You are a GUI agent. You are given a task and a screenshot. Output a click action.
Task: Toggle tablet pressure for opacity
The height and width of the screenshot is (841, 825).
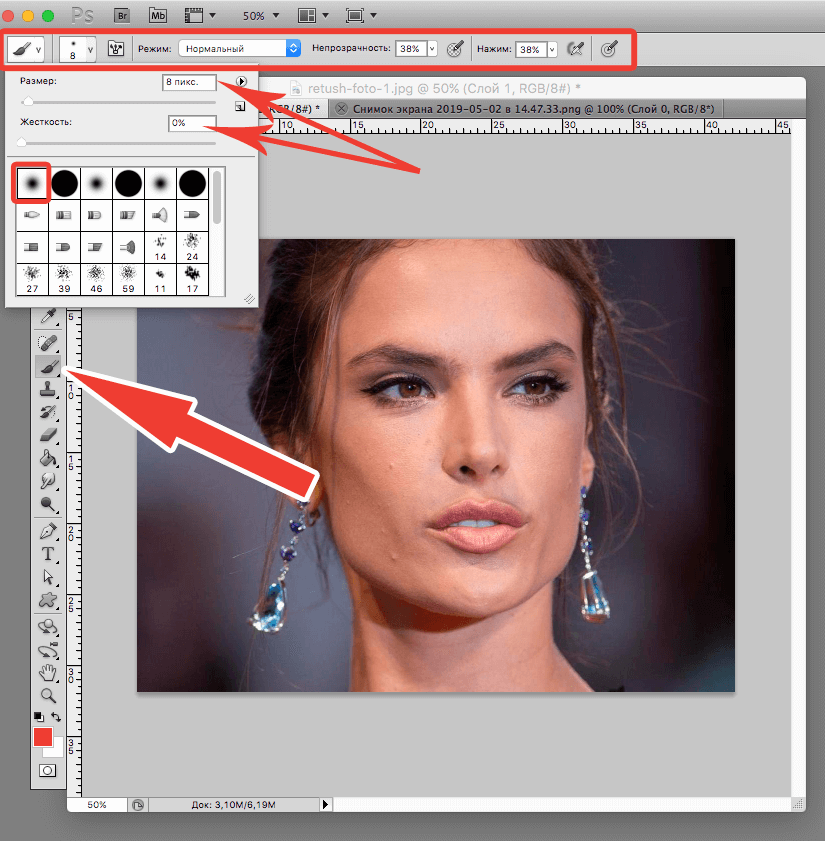click(455, 49)
